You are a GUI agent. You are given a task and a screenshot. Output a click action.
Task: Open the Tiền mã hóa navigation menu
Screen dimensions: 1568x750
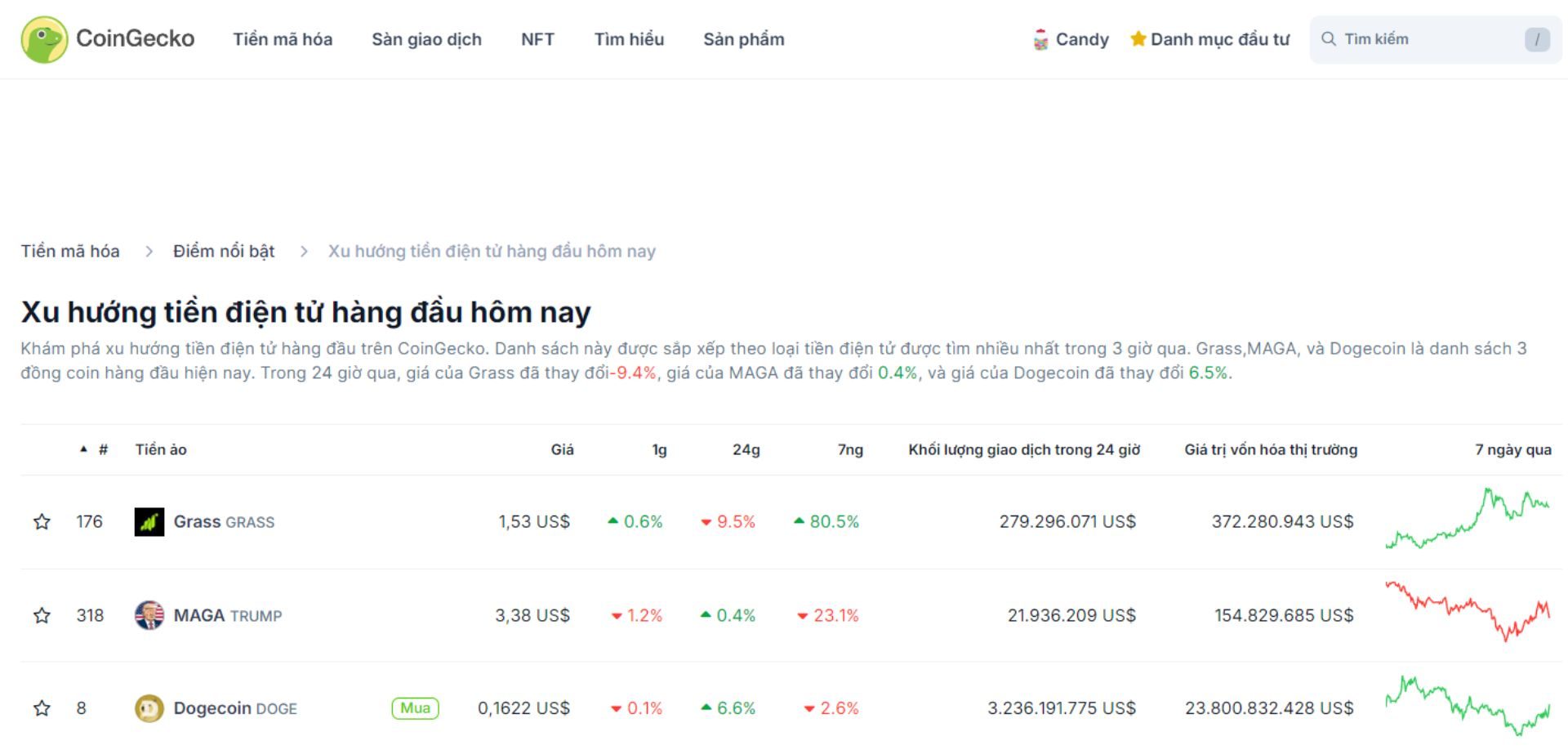pyautogui.click(x=282, y=38)
